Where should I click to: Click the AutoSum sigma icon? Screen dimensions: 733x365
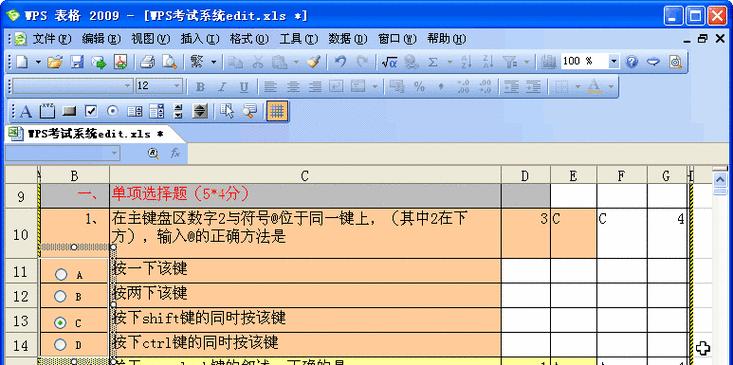click(x=433, y=62)
